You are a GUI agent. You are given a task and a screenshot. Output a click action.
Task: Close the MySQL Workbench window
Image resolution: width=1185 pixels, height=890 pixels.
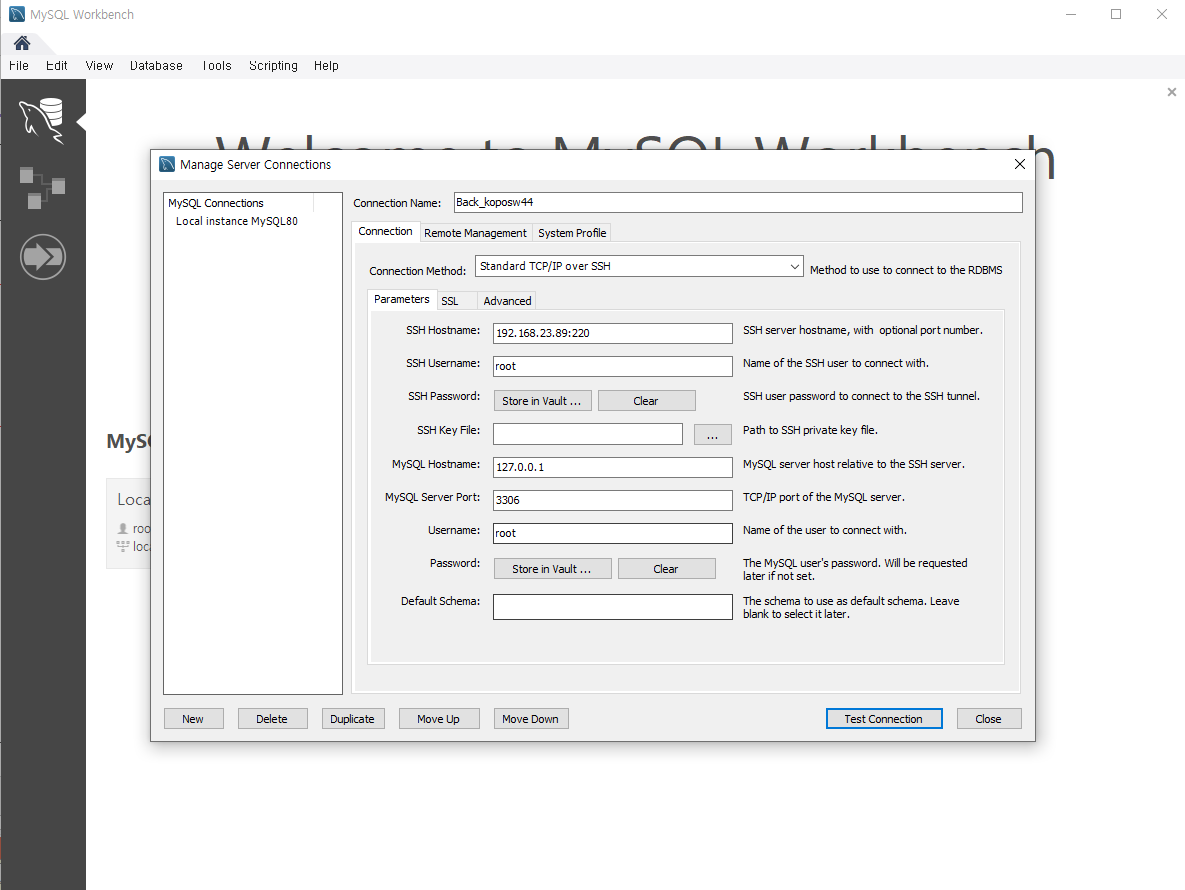point(1162,14)
